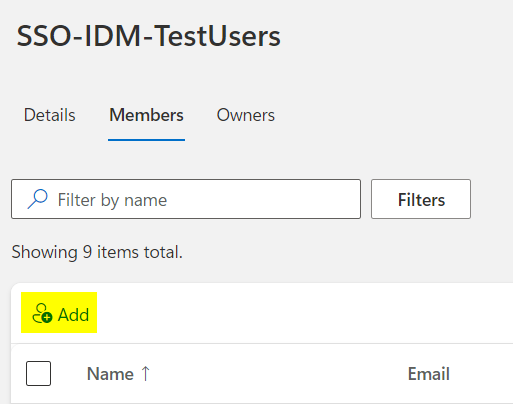Click the ascending sort arrow beside Name
Viewport: 513px width, 404px height.
(x=145, y=373)
